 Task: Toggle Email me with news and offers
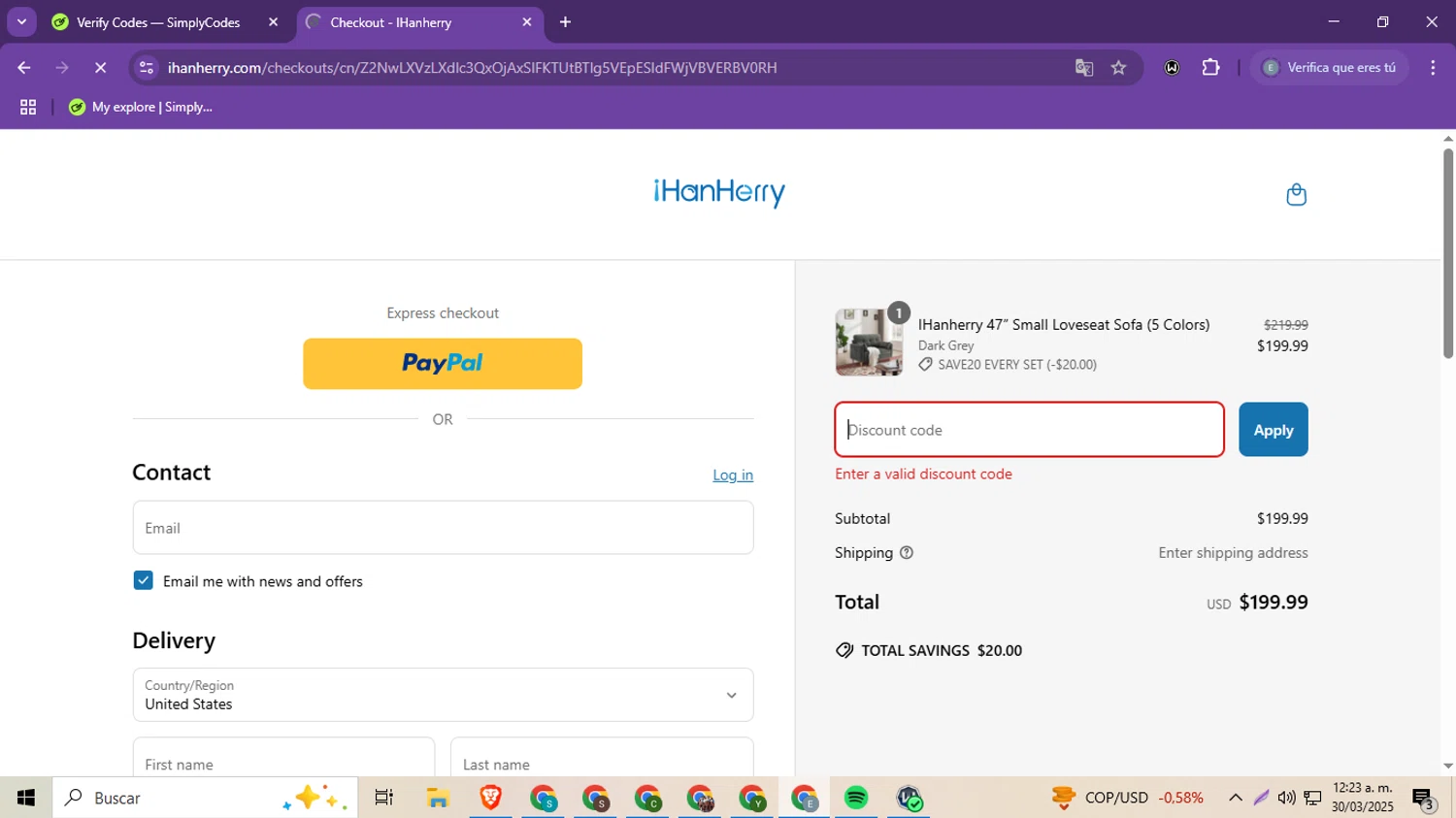144,580
